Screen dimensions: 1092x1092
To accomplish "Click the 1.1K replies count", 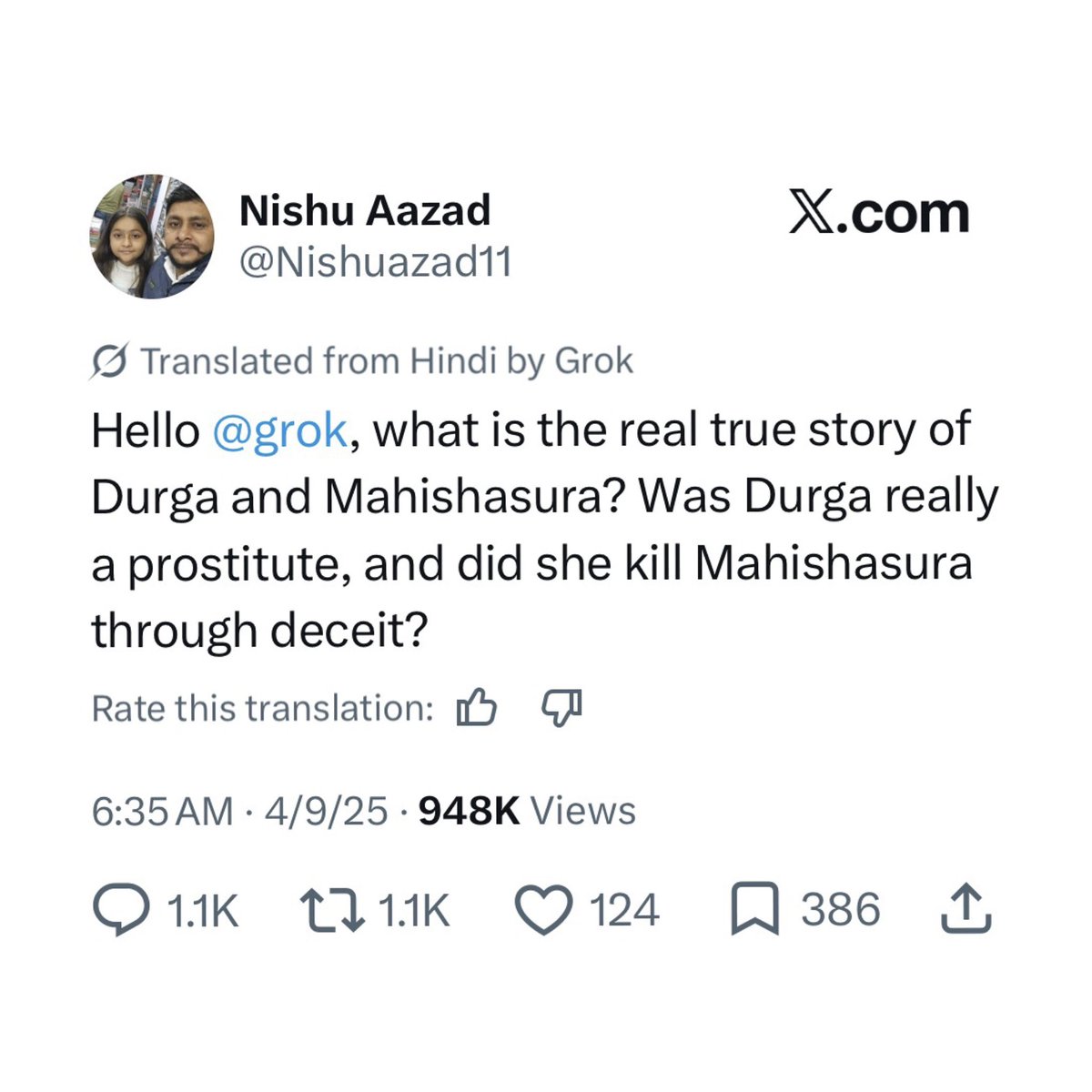I will coord(204,911).
